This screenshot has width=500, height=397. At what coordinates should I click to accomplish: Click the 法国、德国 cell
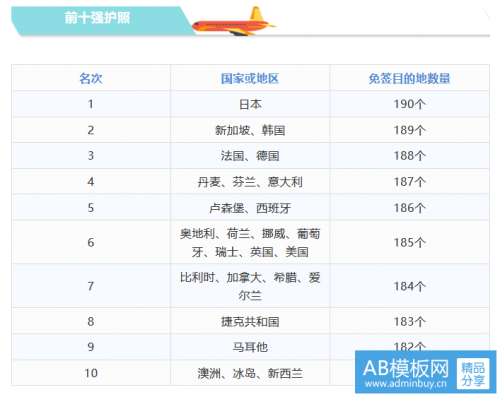coord(250,156)
